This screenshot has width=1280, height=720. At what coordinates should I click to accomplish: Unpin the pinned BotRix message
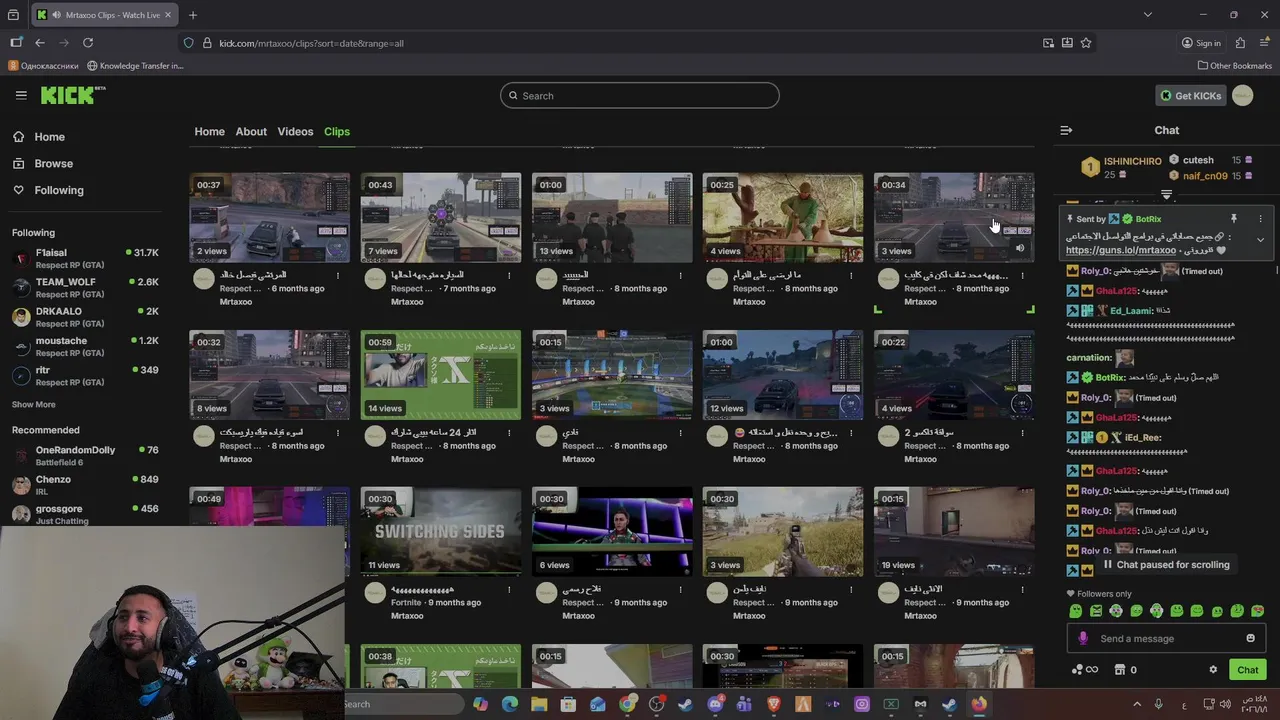(1233, 218)
